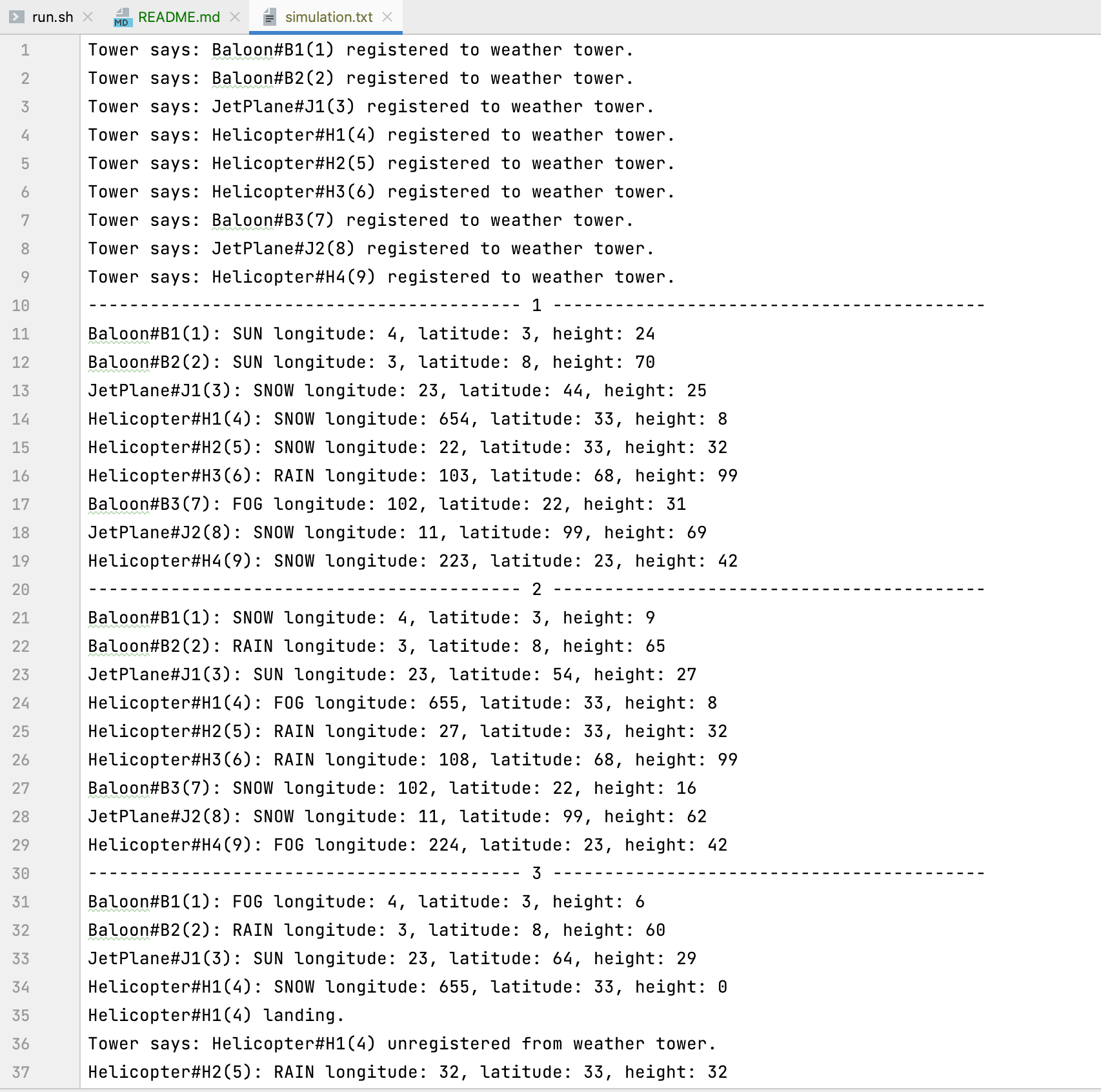The image size is (1101, 1092).
Task: Click text 'Helicopter#H4(9) registered to weather tower.'
Action: point(443,278)
